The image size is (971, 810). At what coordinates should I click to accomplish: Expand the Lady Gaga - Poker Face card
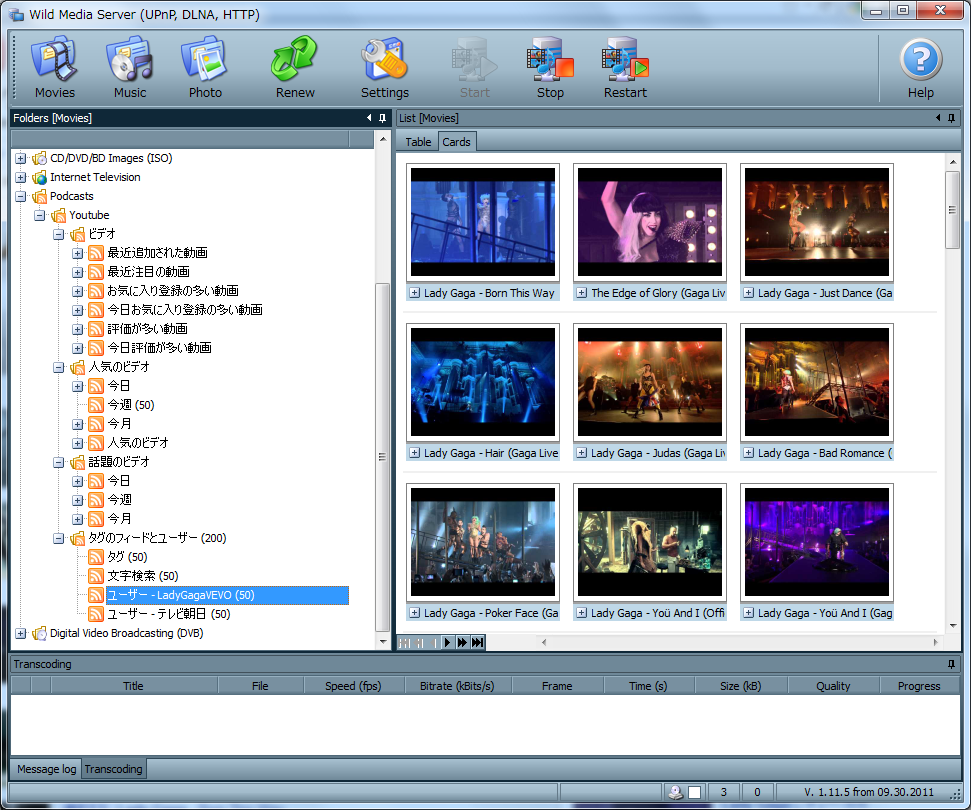coord(414,612)
